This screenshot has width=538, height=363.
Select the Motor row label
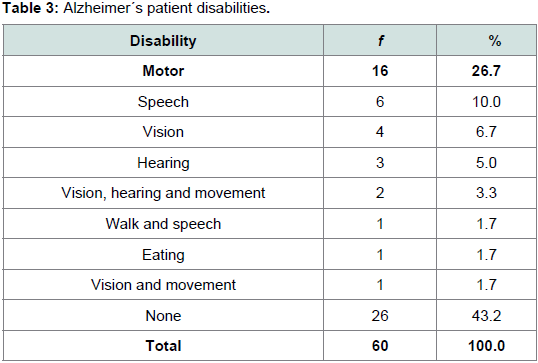(163, 71)
